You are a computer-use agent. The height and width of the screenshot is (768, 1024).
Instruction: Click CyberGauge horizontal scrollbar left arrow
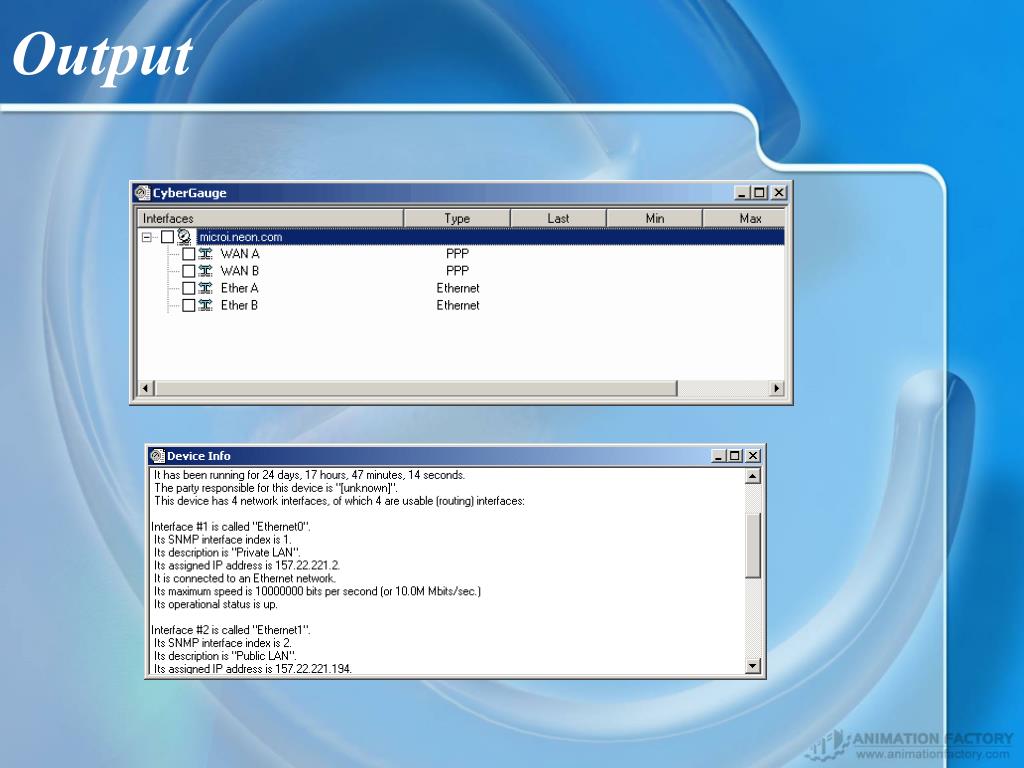coord(146,389)
